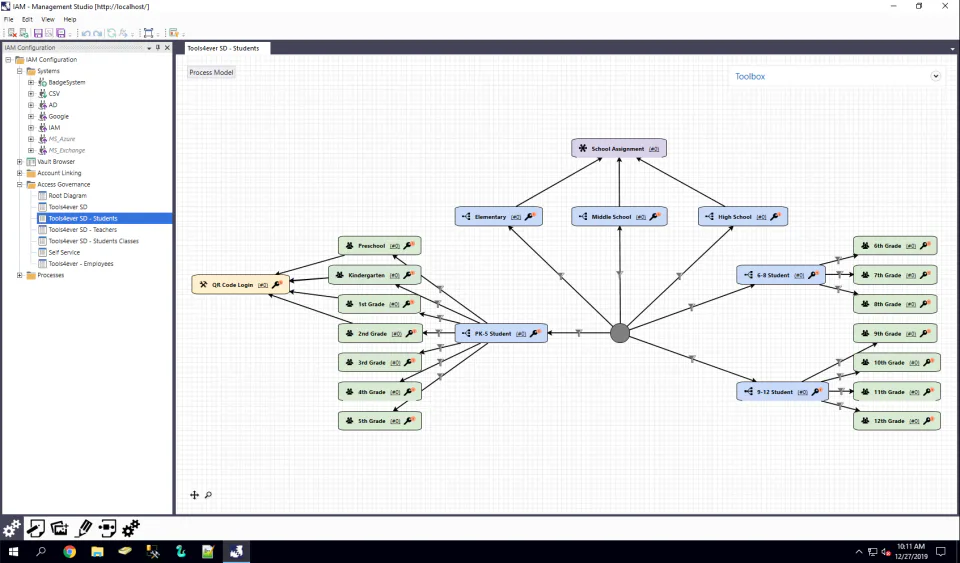The height and width of the screenshot is (563, 960).
Task: Click the magnifier zoom tool on the canvas
Action: point(208,495)
